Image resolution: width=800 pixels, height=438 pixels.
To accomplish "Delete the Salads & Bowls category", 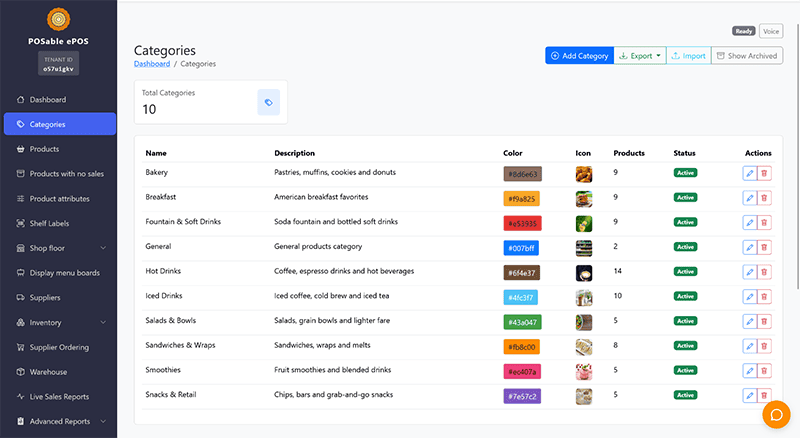I will 764,322.
